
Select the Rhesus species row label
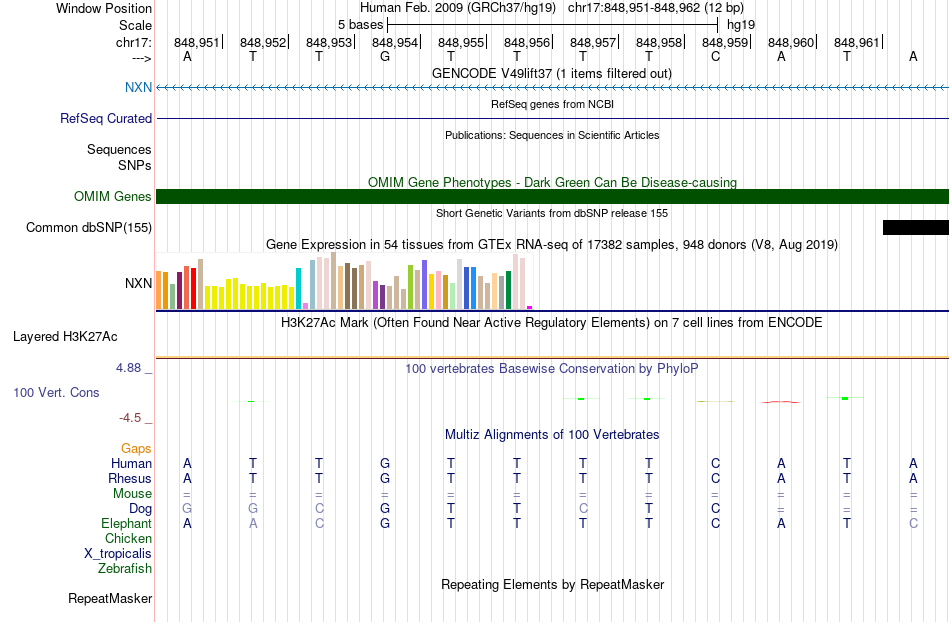(x=130, y=478)
